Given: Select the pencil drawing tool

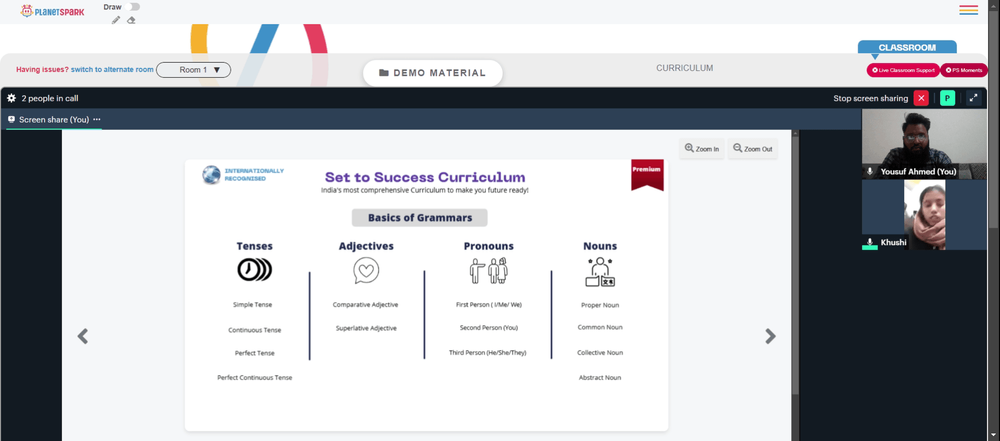Looking at the screenshot, I should click(115, 20).
